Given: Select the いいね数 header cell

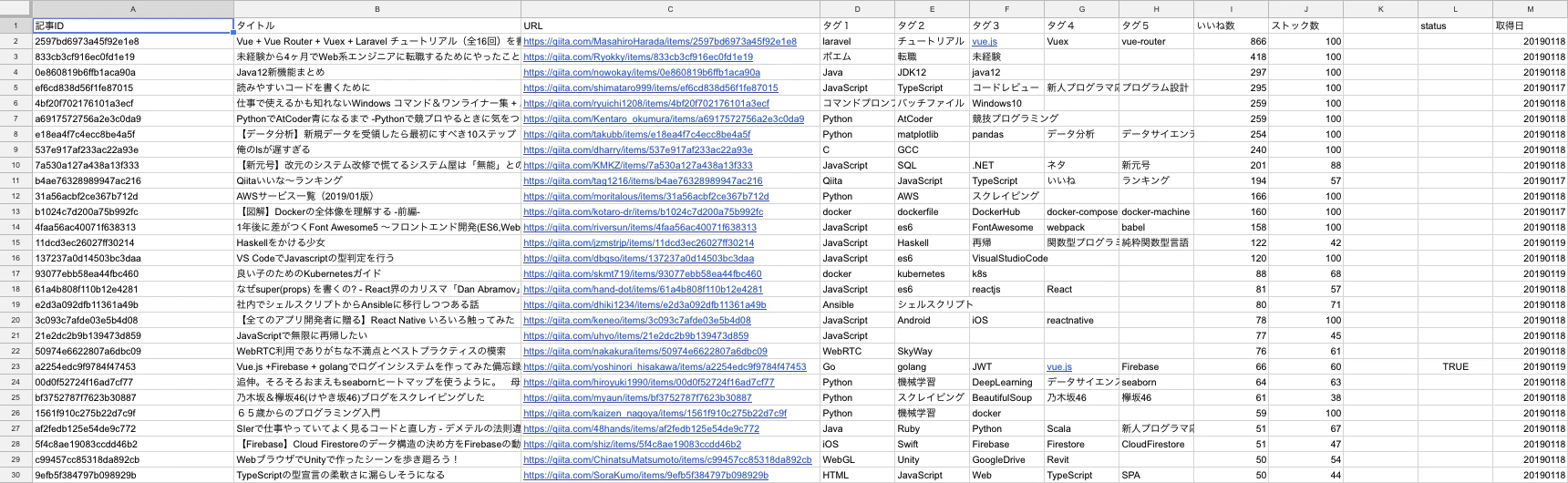Looking at the screenshot, I should 1231,26.
